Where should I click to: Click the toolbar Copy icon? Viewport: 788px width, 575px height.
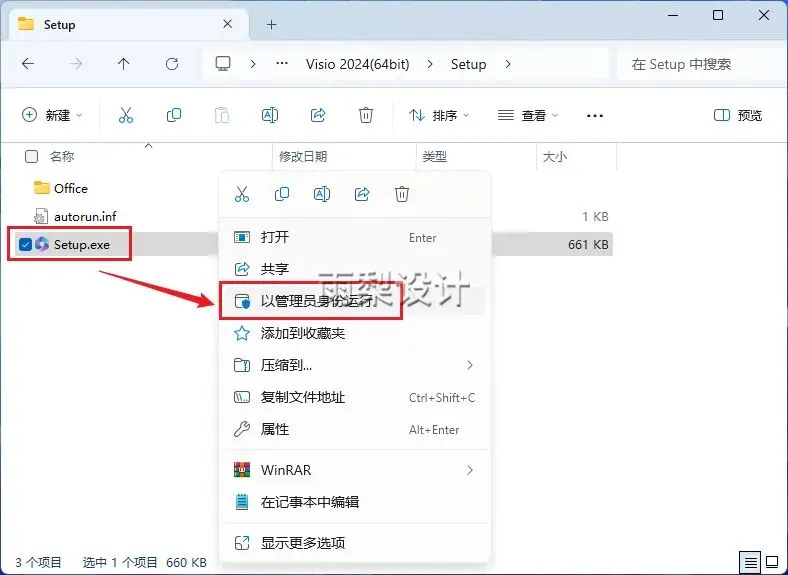pyautogui.click(x=174, y=116)
